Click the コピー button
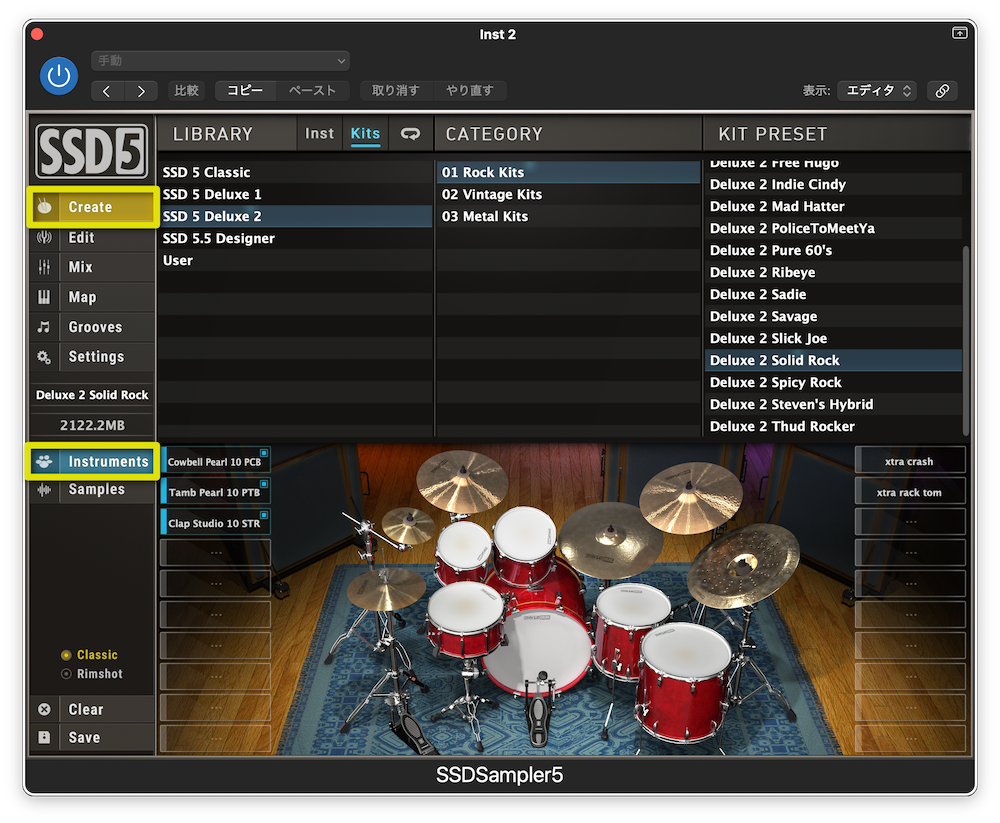The height and width of the screenshot is (823, 1000). coord(245,90)
